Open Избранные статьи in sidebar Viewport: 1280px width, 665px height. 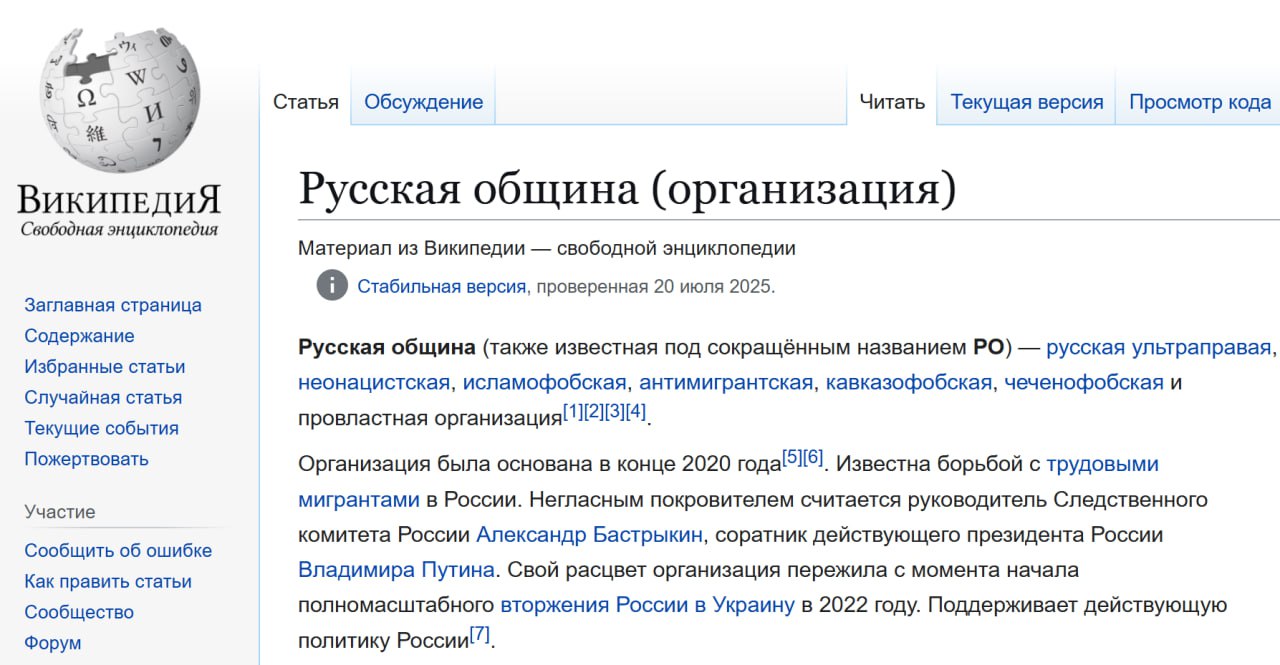(105, 367)
